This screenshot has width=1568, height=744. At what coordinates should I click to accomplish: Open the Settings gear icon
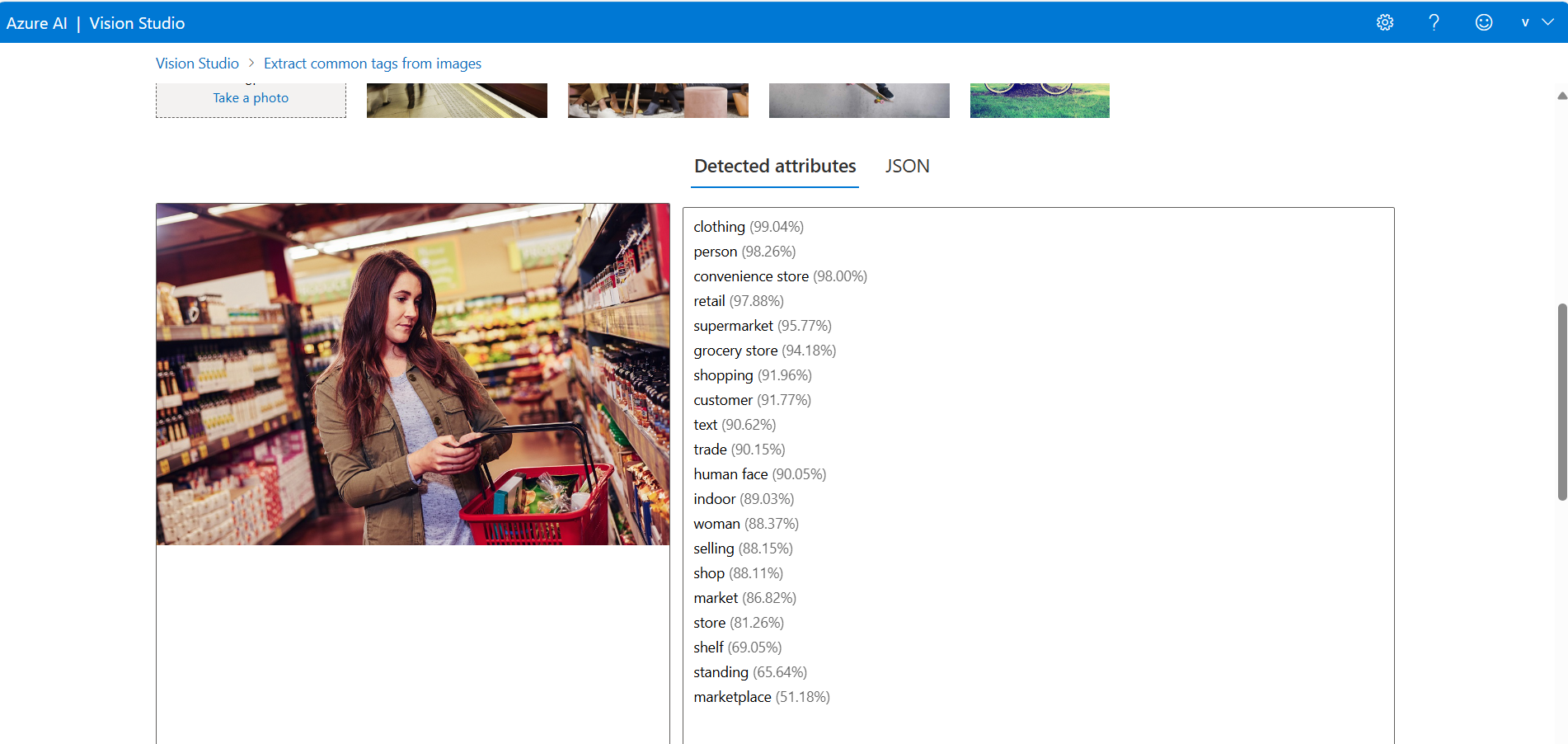click(x=1385, y=22)
